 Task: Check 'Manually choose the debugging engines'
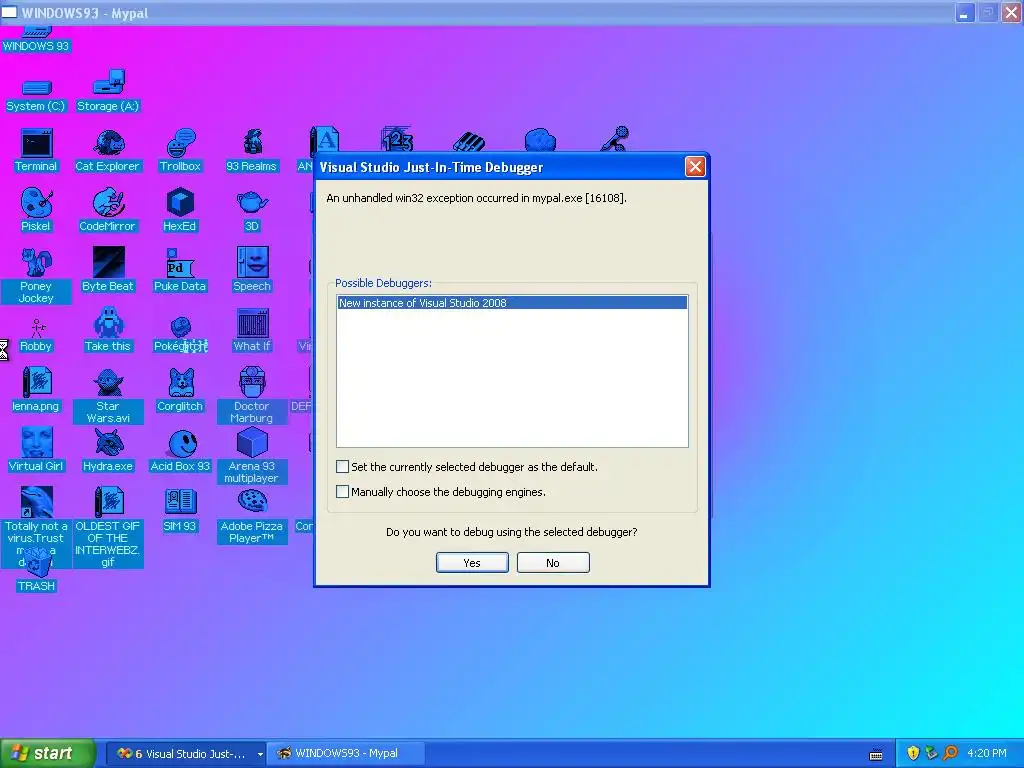(x=342, y=492)
